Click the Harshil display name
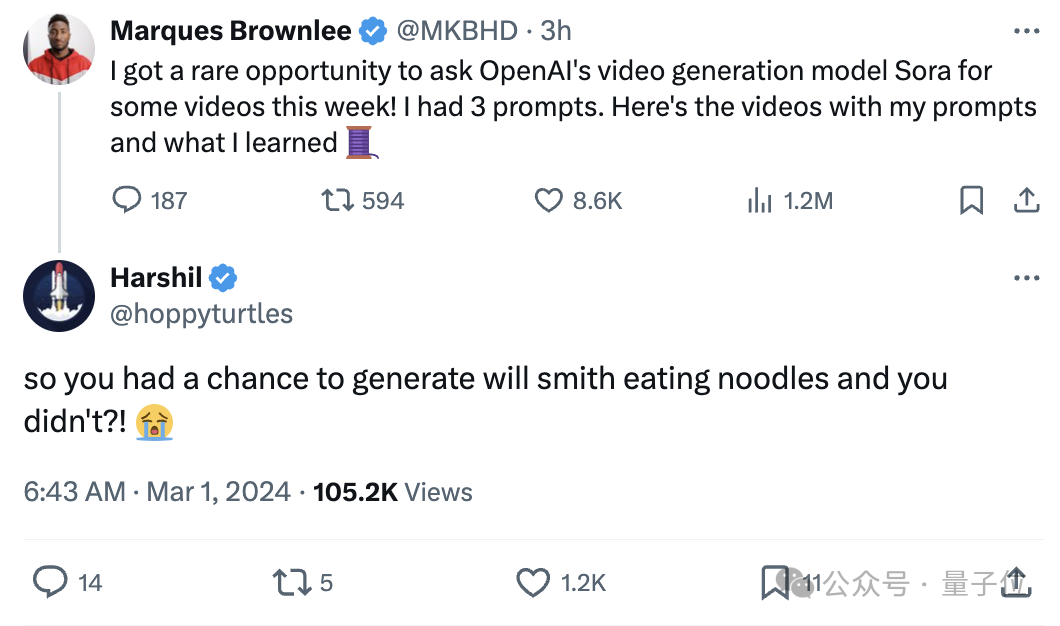The image size is (1060, 626). [x=157, y=278]
